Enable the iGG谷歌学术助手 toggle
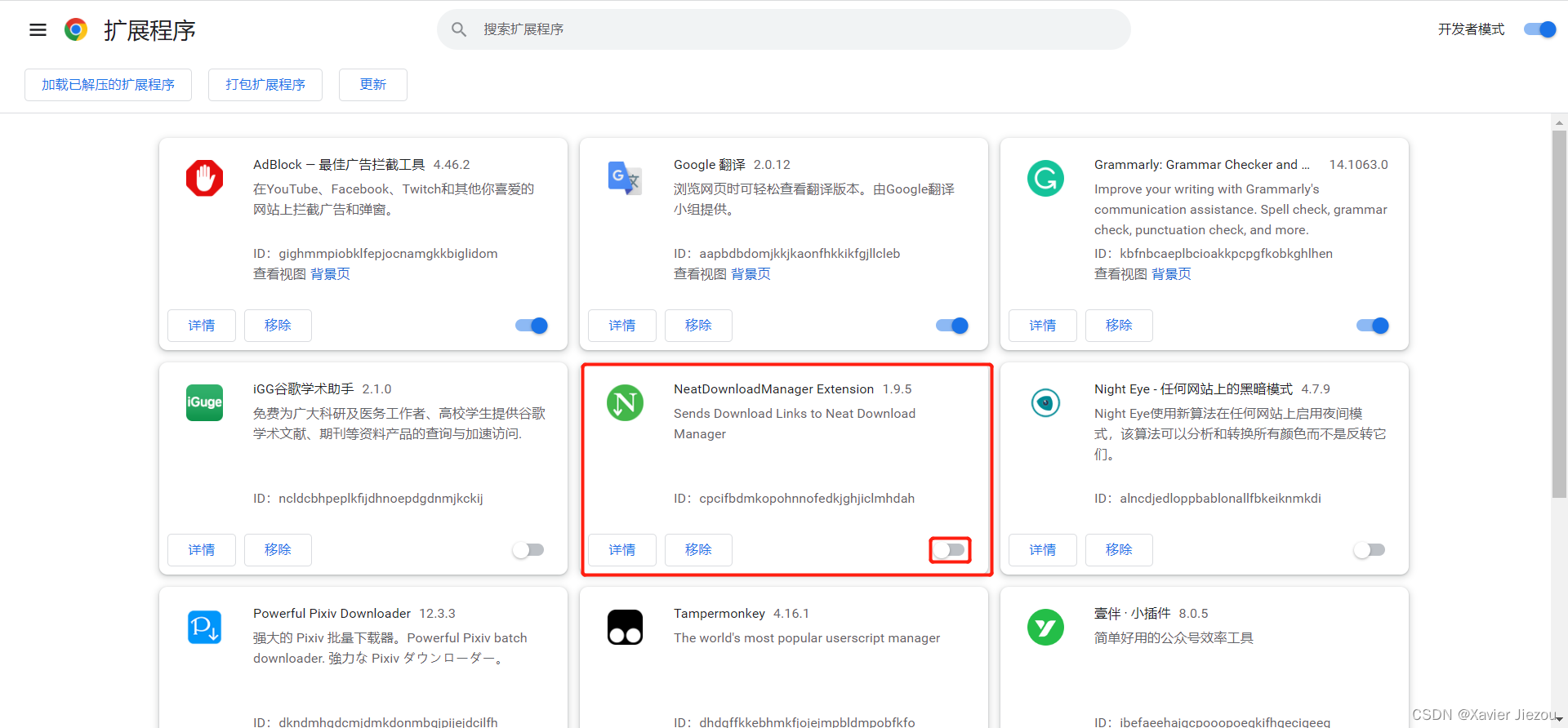The width and height of the screenshot is (1568, 728). pyautogui.click(x=528, y=550)
